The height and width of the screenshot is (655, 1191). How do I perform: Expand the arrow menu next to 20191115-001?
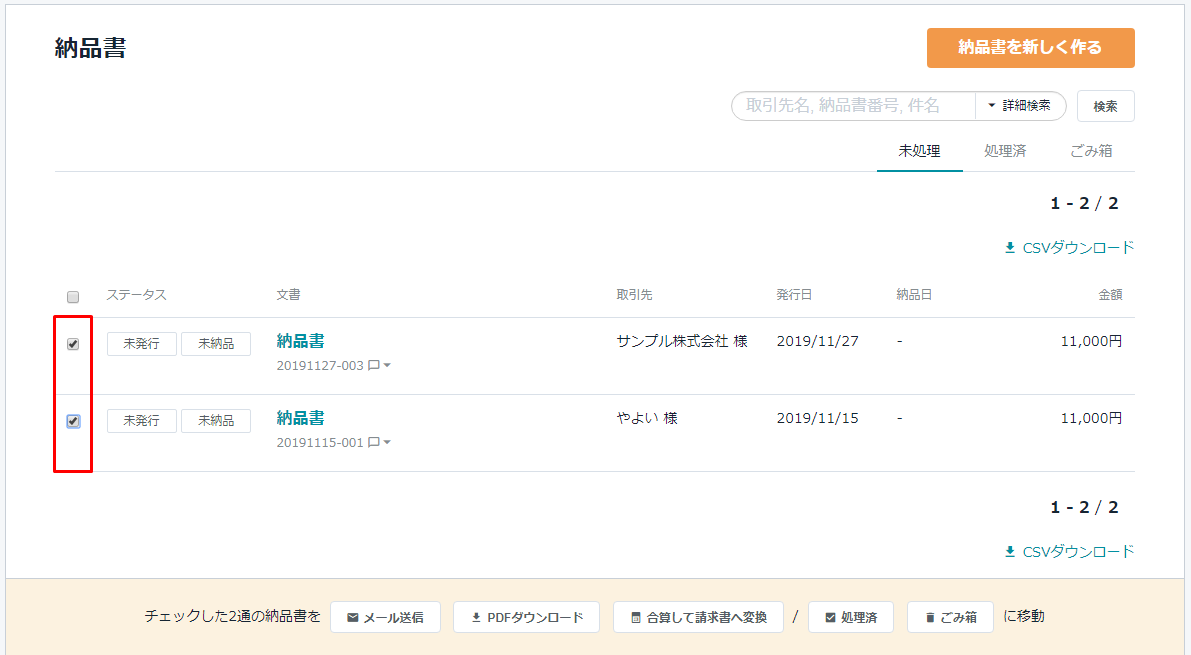[x=387, y=443]
